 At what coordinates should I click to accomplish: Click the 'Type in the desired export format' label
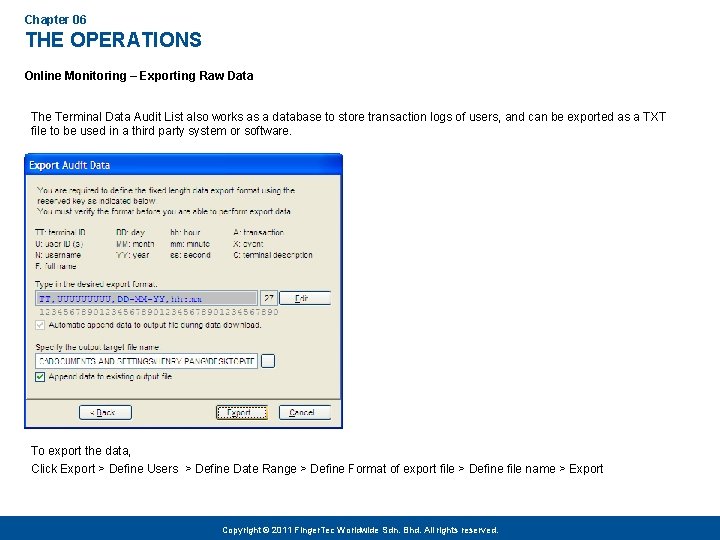tap(96, 284)
